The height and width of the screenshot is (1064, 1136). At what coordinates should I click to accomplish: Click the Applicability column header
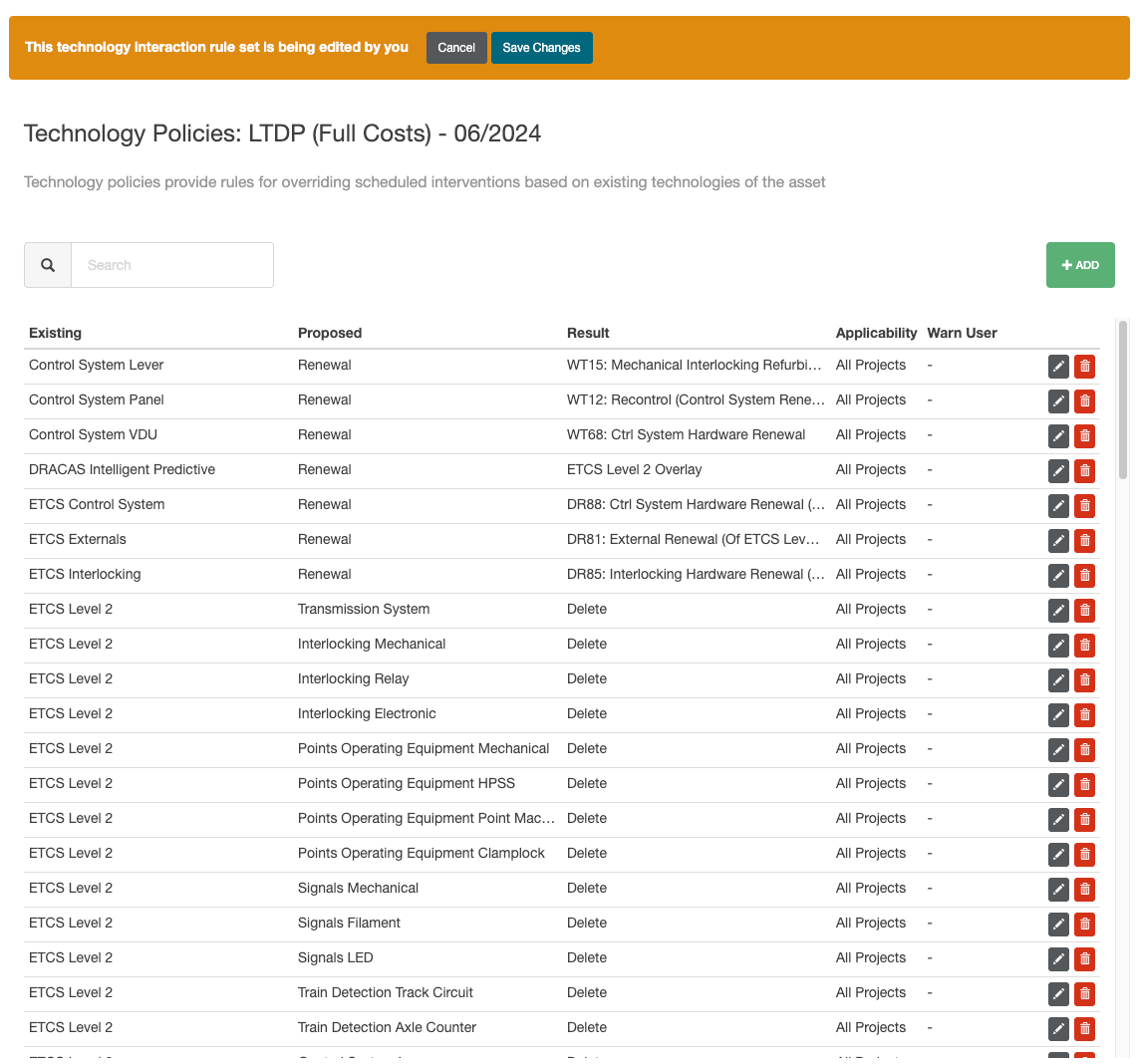(876, 333)
